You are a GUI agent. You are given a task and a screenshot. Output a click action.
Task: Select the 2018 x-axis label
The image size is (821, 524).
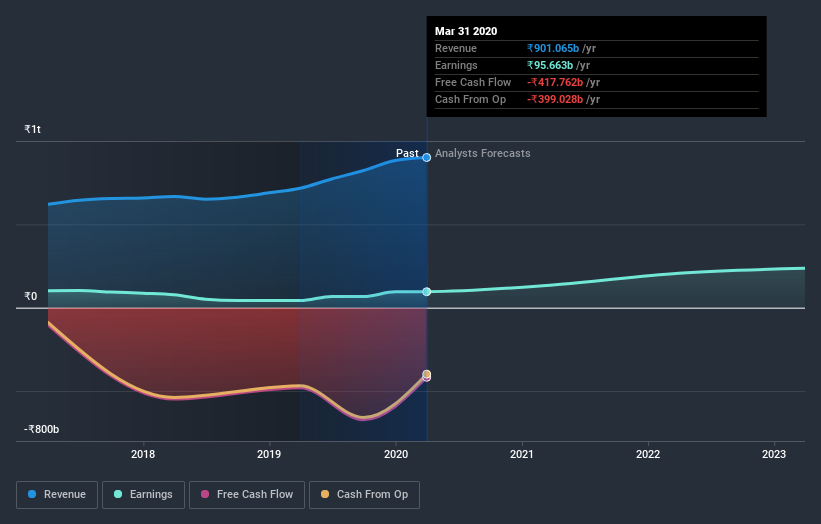pos(144,455)
